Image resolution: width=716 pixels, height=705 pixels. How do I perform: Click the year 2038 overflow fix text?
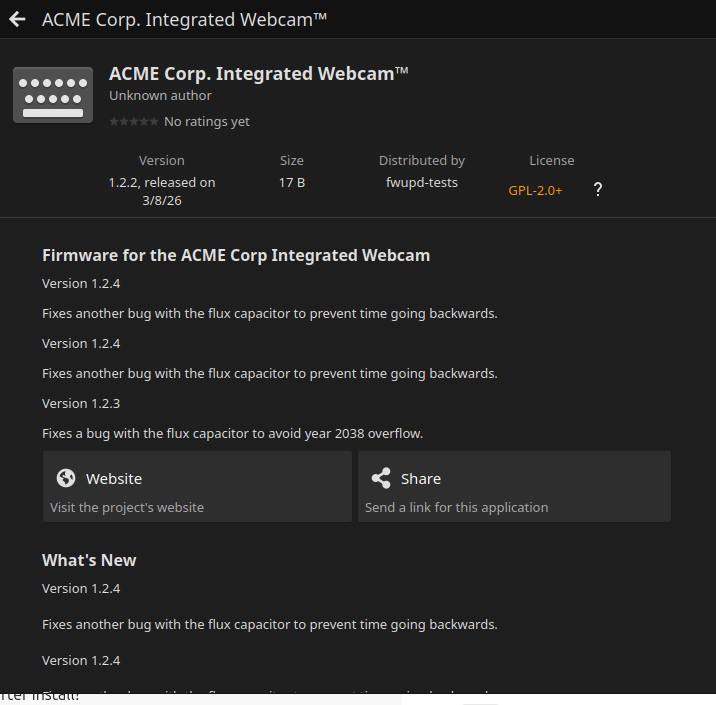pos(232,434)
